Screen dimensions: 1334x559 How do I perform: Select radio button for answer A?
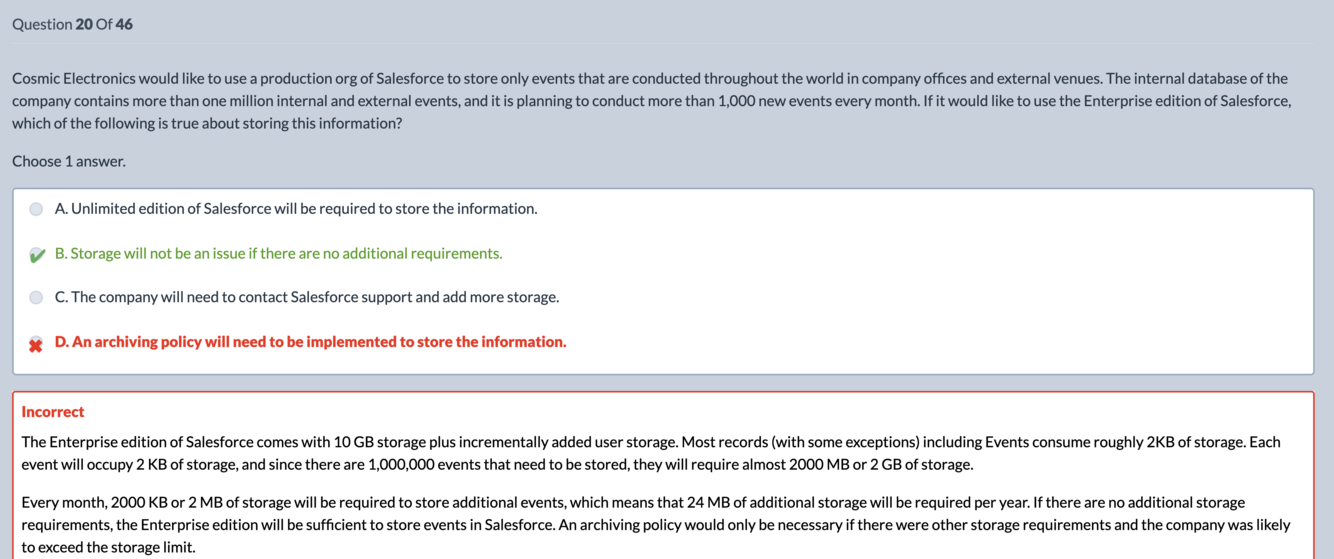(x=36, y=209)
